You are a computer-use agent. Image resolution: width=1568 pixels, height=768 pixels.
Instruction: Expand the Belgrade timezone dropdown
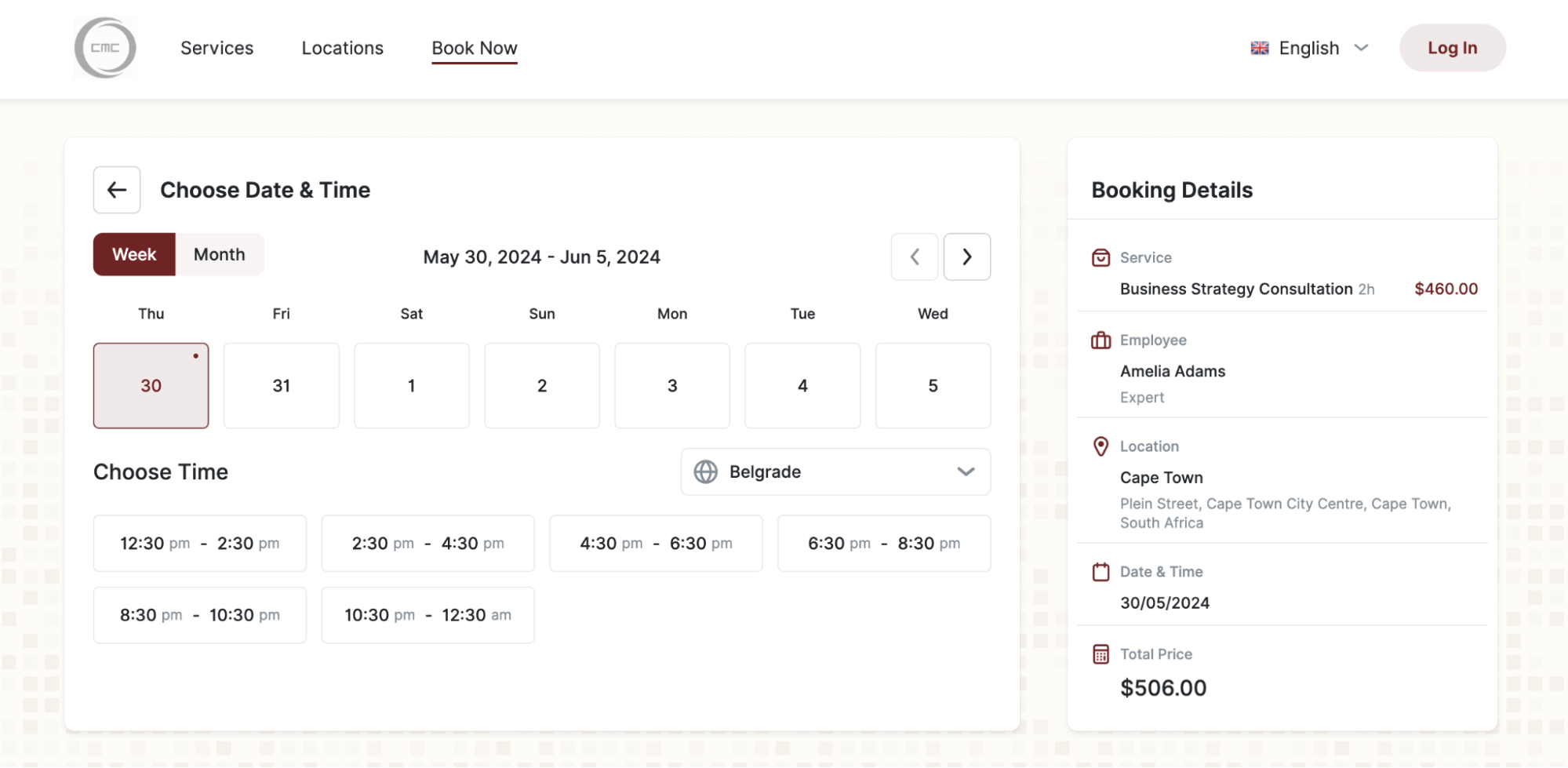tap(835, 471)
